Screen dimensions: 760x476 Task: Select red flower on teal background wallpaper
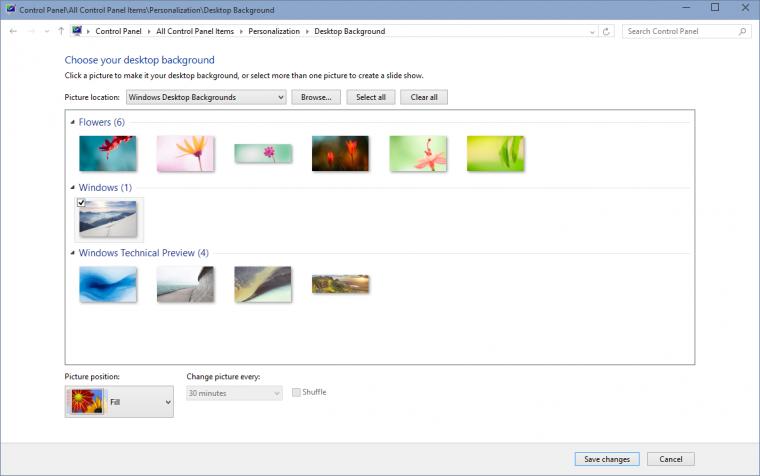tap(108, 154)
